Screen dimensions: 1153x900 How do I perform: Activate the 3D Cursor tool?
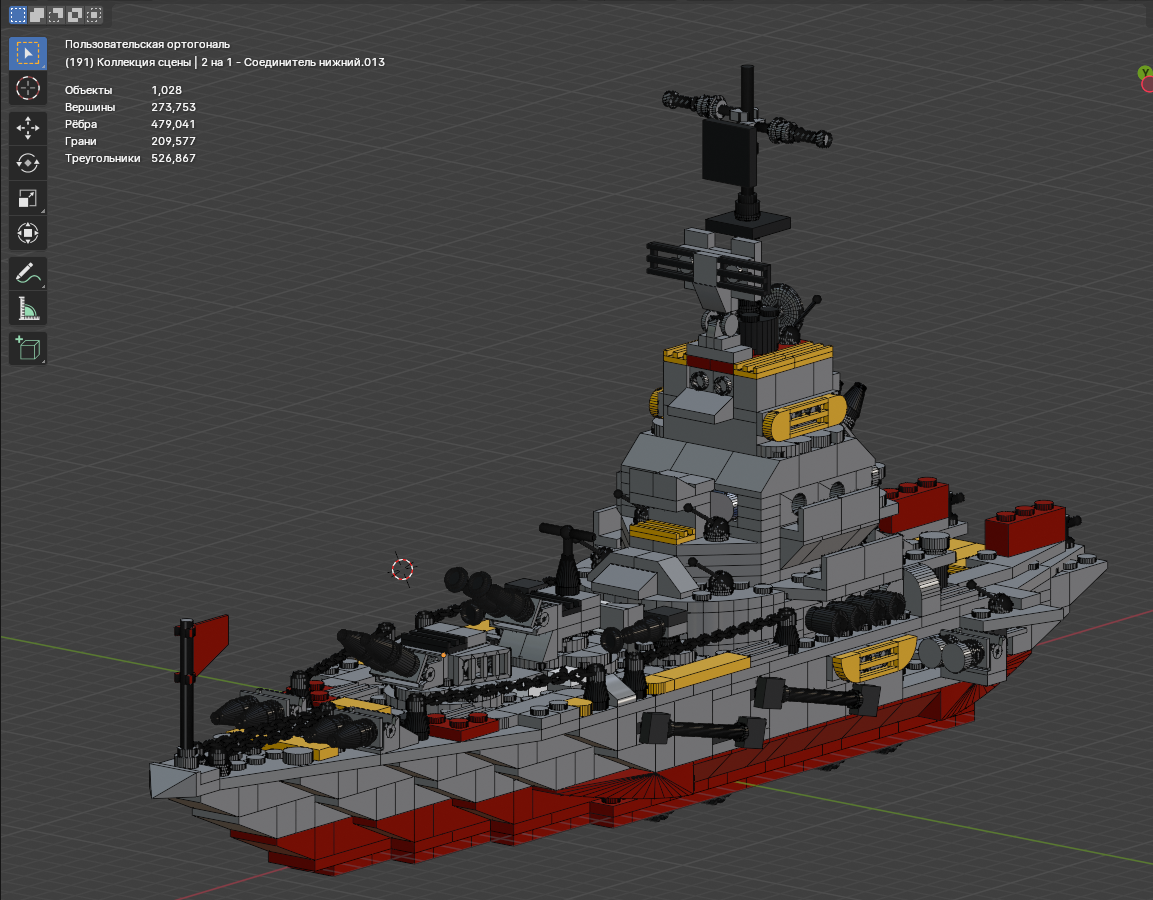coord(28,88)
